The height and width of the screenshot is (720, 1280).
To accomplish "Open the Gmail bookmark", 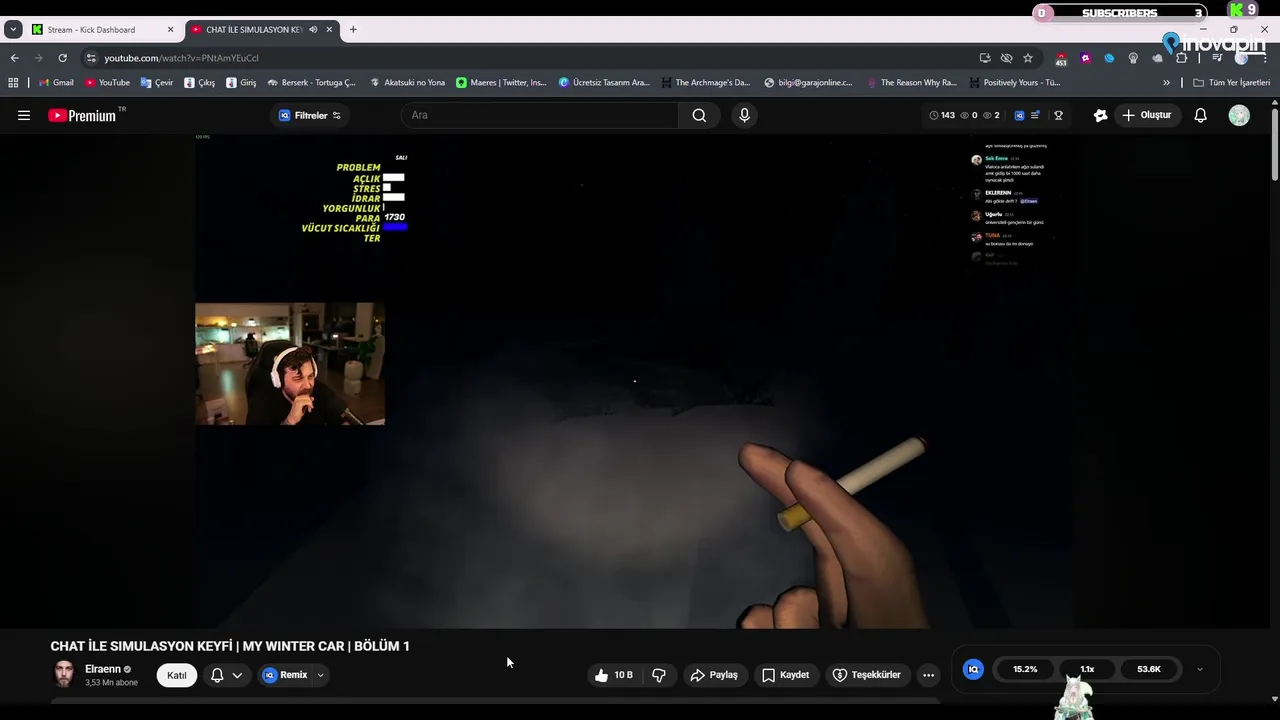I will (x=56, y=83).
